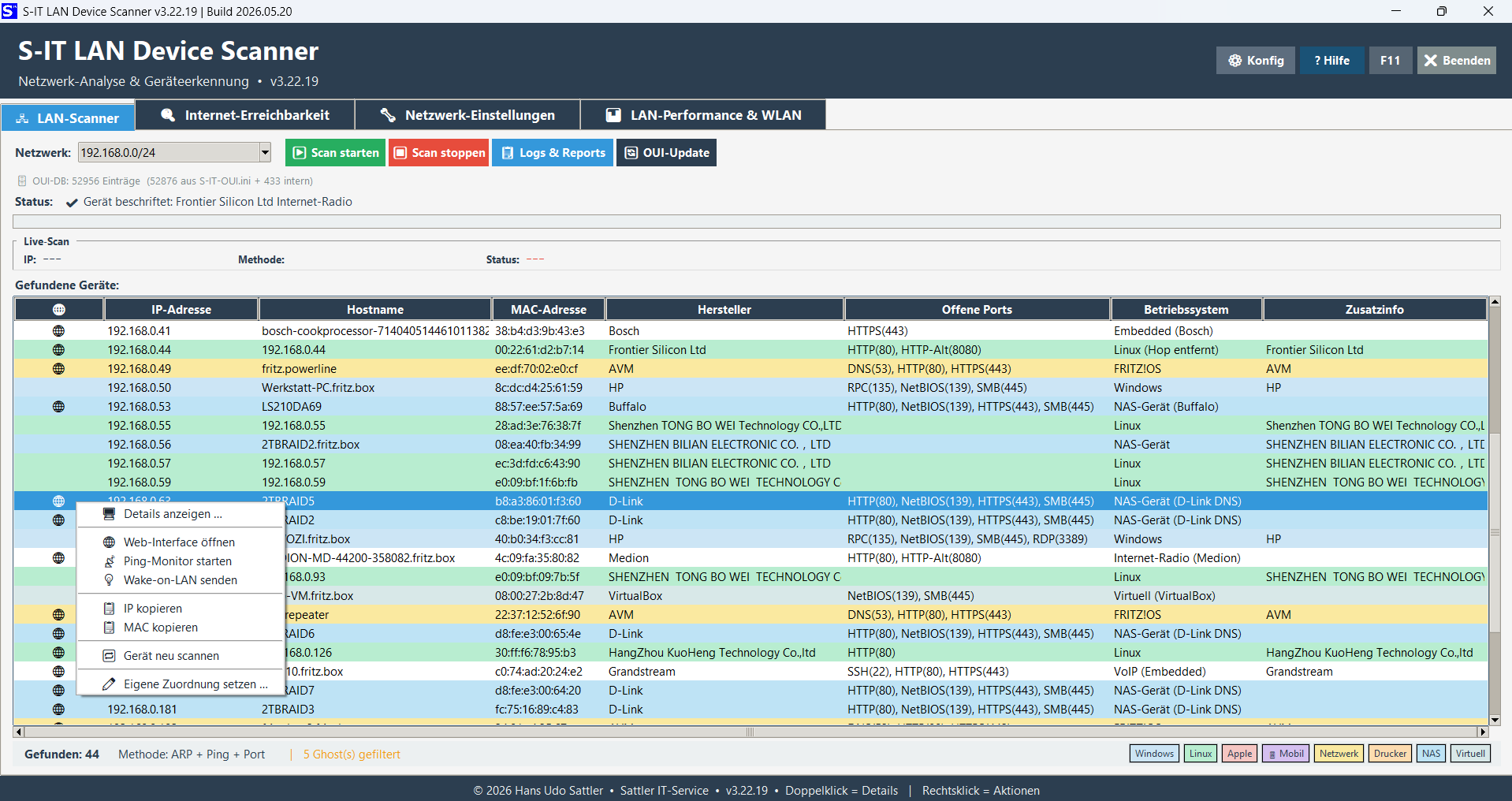This screenshot has height=801, width=1512.
Task: Click the OUI-Update button
Action: click(666, 153)
